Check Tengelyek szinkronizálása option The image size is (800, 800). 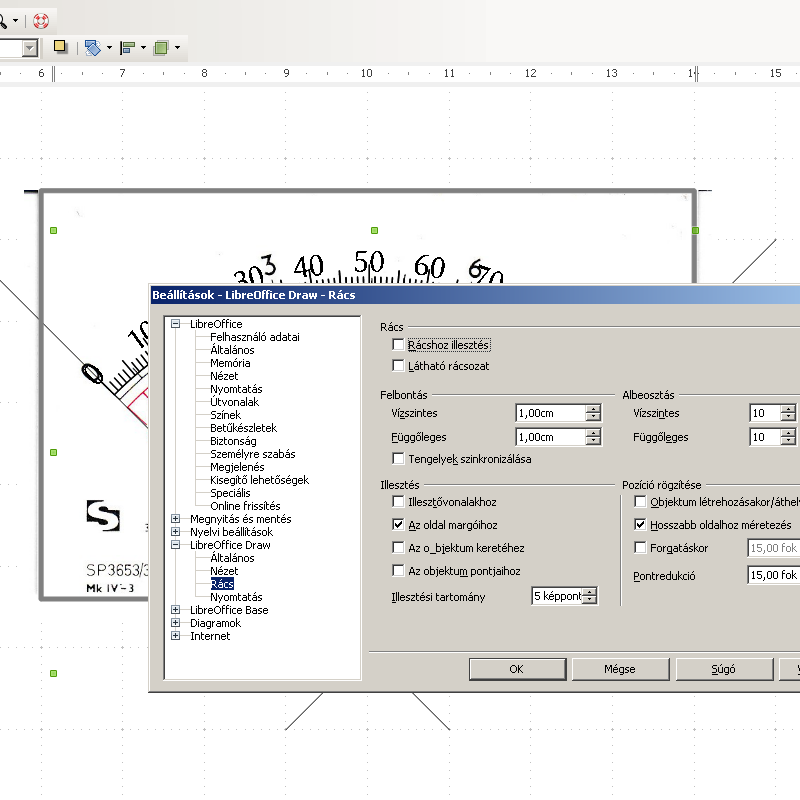tap(399, 459)
